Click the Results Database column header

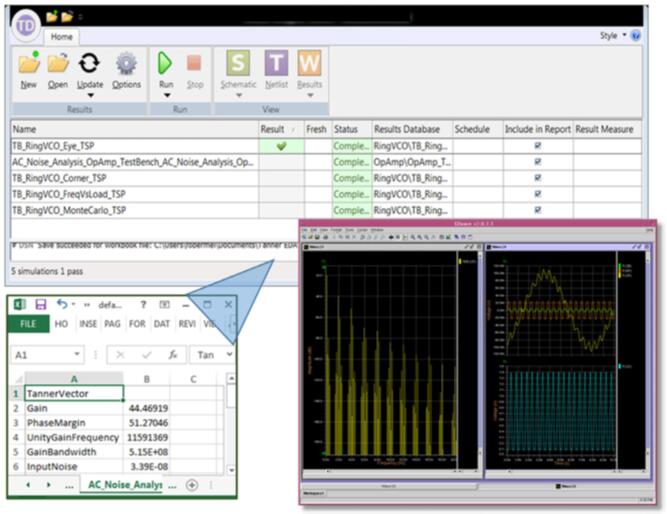(412, 129)
